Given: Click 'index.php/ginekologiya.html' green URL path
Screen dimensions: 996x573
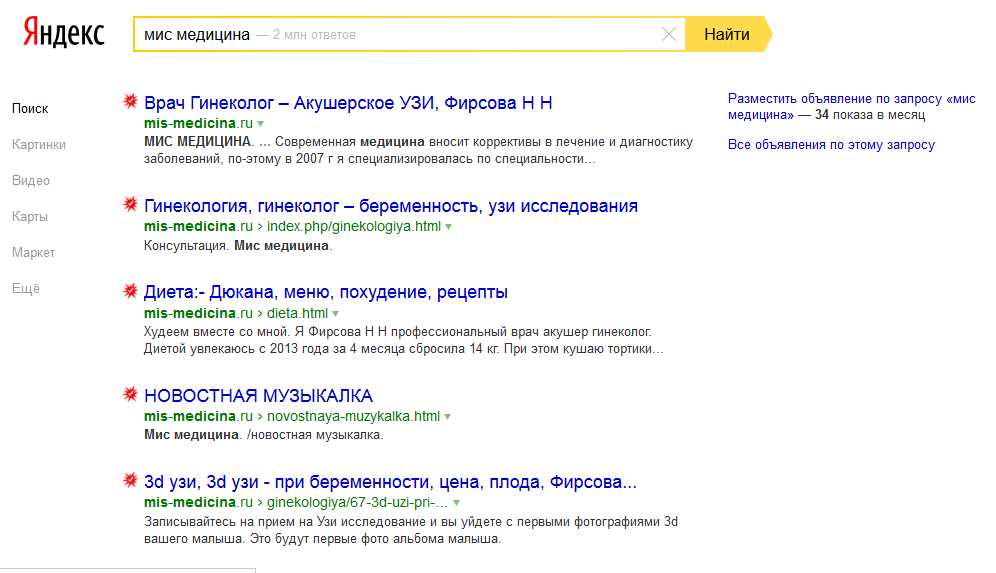Looking at the screenshot, I should pyautogui.click(x=354, y=226).
